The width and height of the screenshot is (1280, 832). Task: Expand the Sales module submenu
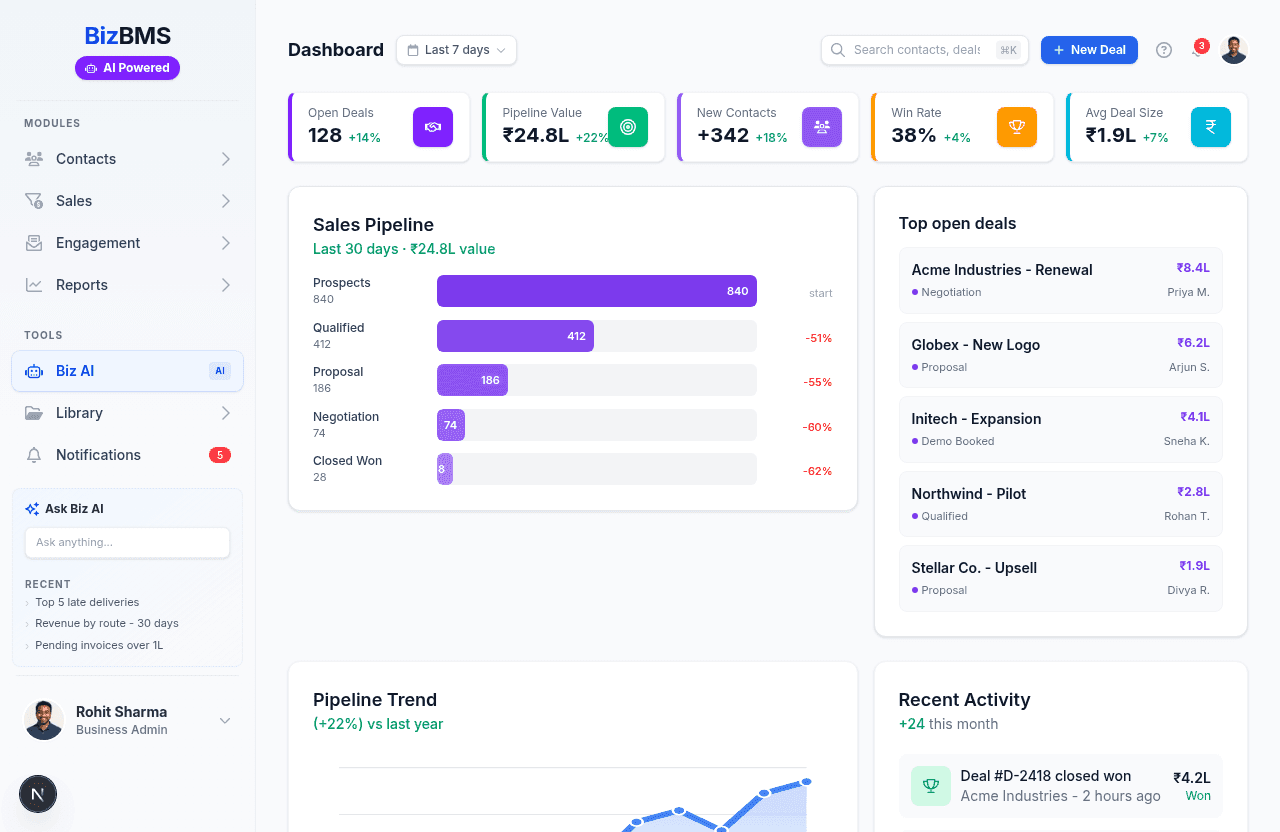tap(226, 201)
